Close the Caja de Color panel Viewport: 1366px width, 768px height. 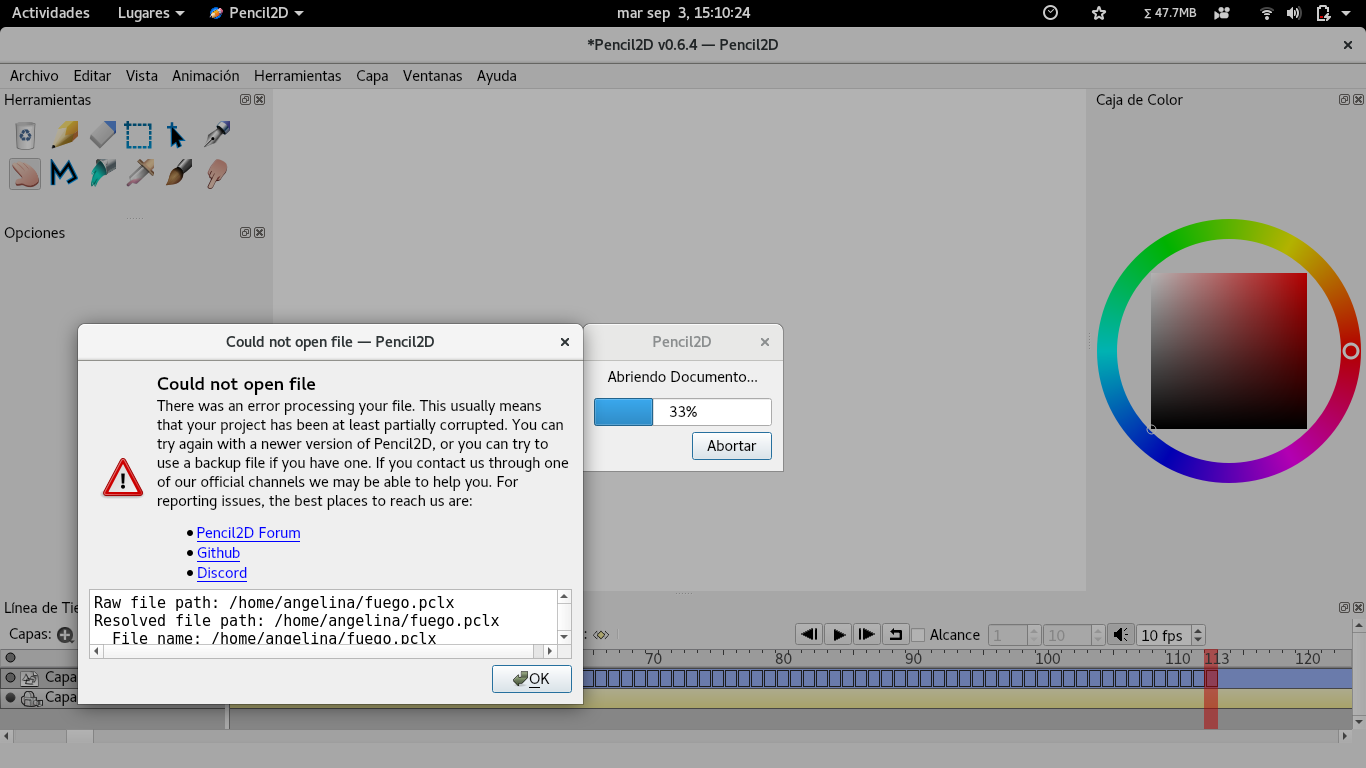pyautogui.click(x=1359, y=100)
